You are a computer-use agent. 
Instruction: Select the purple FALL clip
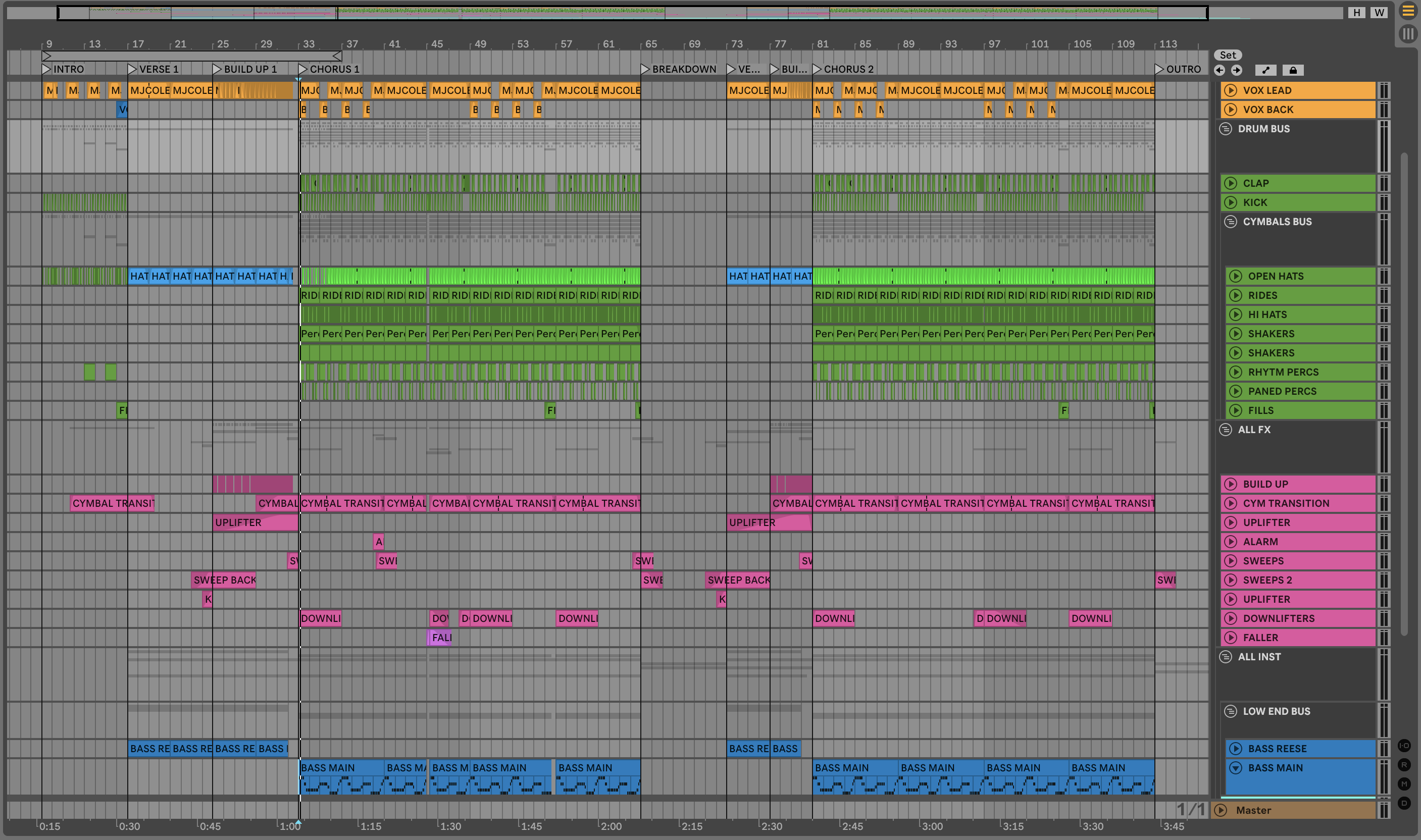440,638
